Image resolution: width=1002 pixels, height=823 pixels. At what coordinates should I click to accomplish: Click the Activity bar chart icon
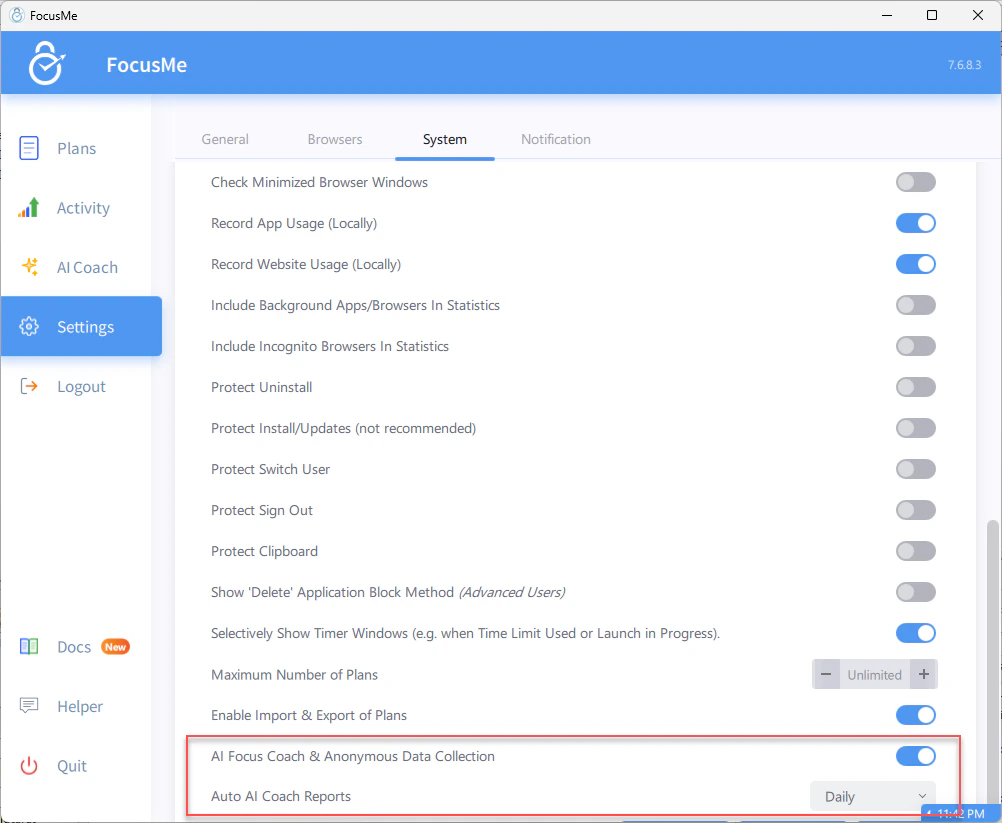29,208
